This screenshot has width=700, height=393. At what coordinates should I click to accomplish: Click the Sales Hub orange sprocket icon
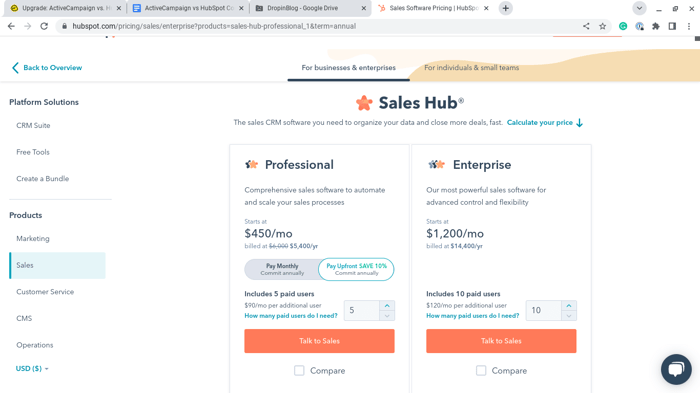point(364,103)
